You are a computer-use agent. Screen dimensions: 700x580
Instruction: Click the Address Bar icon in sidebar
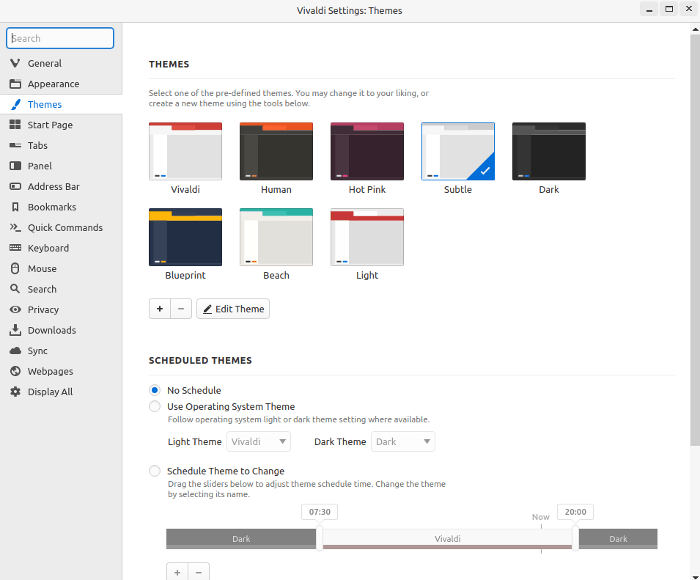15,186
